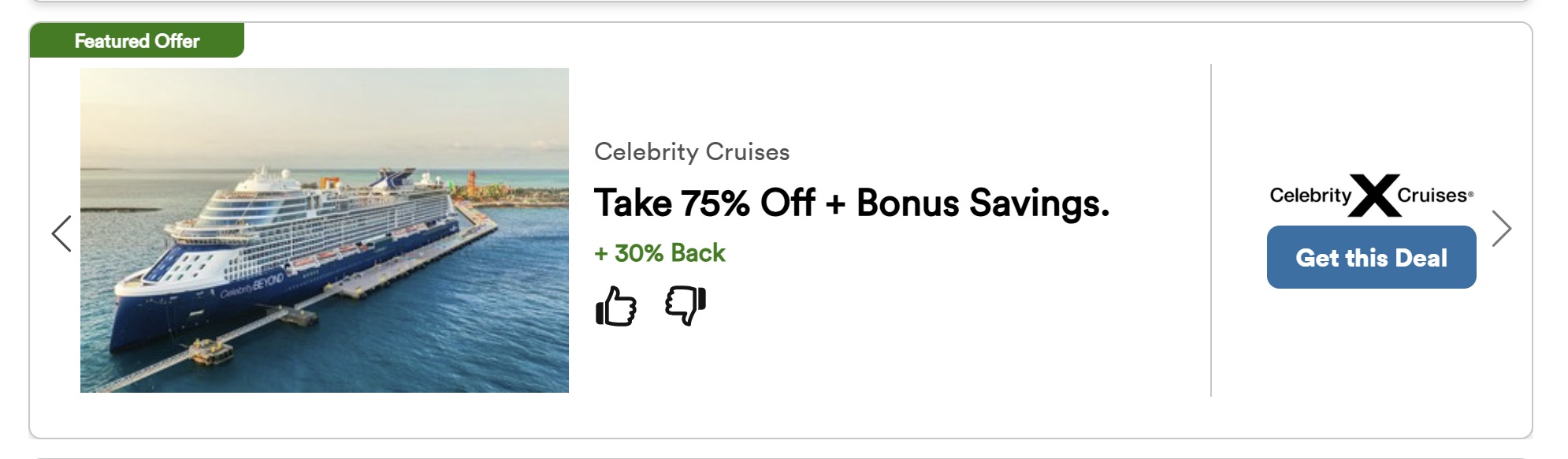Advance to next featured offer arrow
The width and height of the screenshot is (1568, 459).
click(x=1502, y=229)
